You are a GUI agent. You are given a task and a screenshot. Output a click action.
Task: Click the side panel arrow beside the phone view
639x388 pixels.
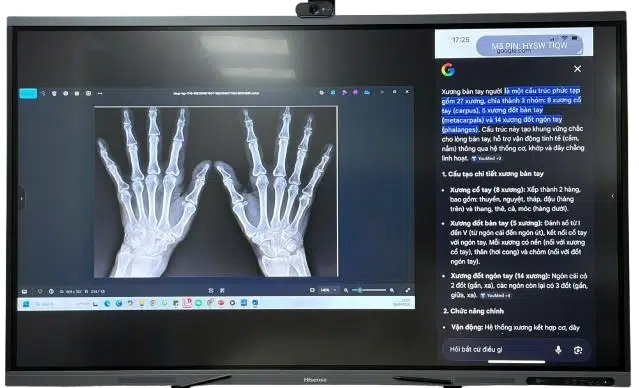pyautogui.click(x=613, y=196)
